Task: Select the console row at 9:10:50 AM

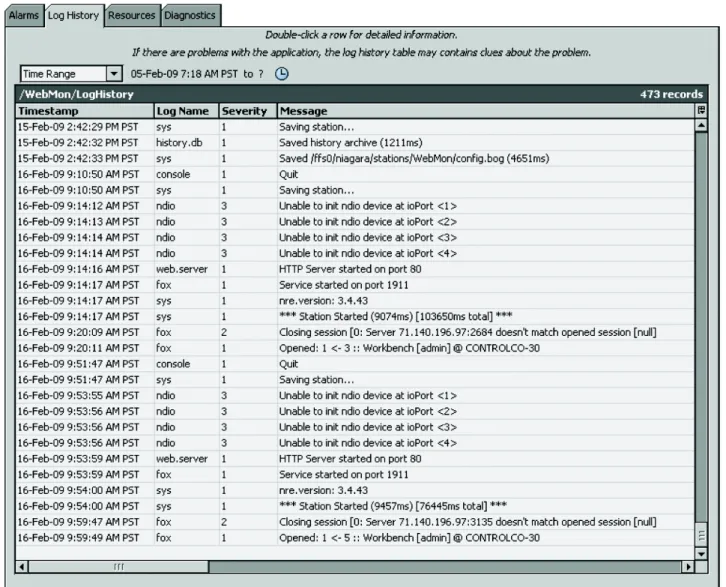Action: tap(355, 175)
